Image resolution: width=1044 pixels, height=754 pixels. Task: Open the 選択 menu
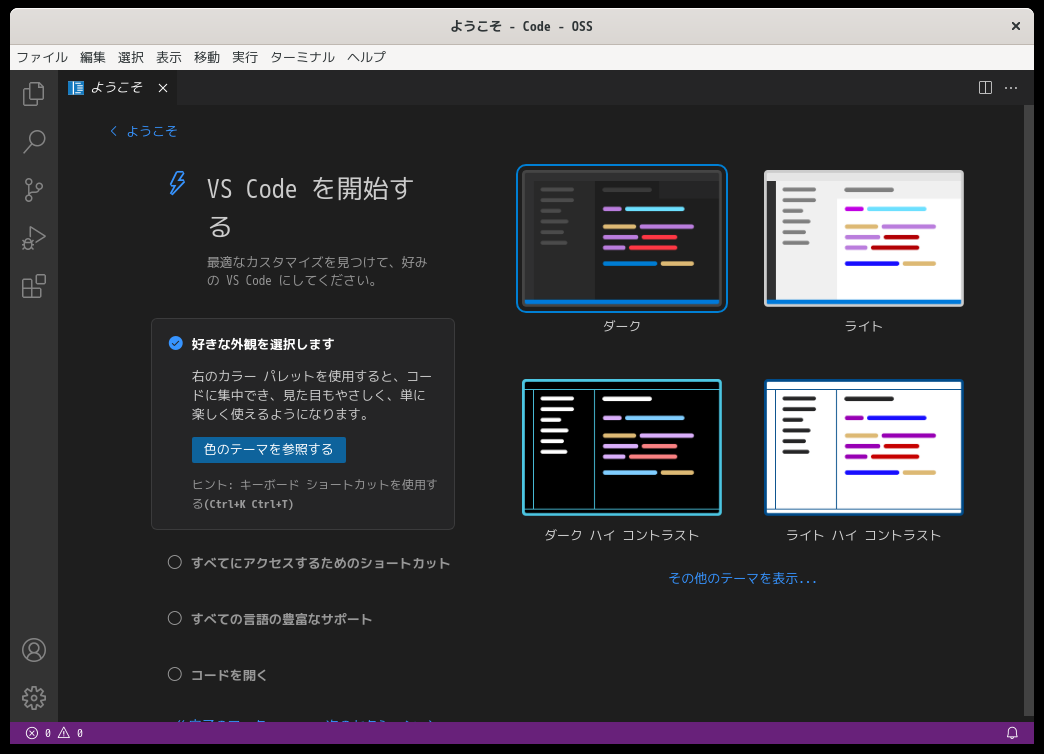coord(130,57)
